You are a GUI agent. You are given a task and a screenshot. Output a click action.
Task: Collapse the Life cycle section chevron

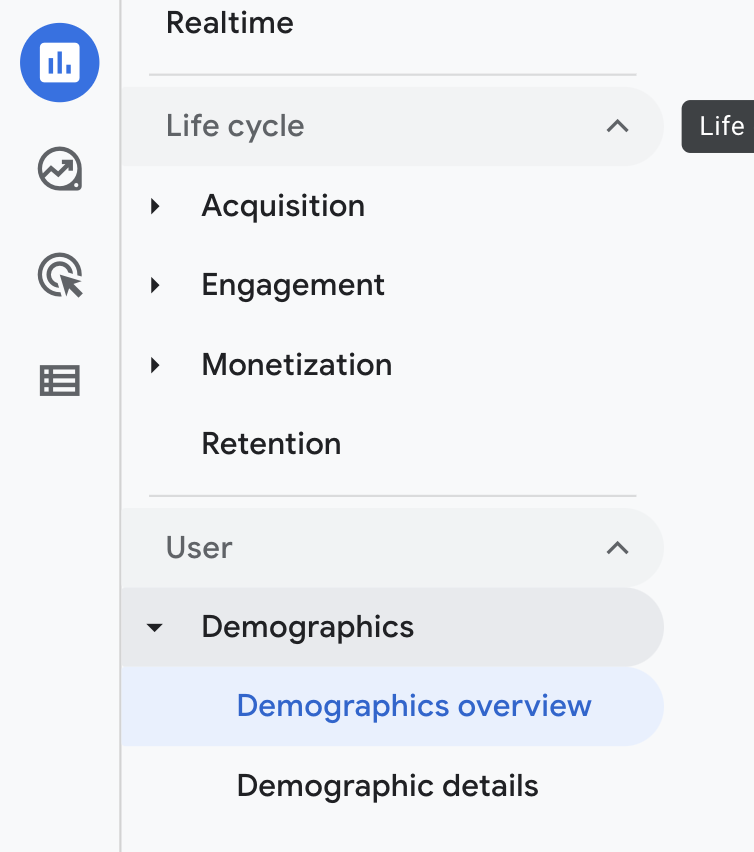(618, 127)
